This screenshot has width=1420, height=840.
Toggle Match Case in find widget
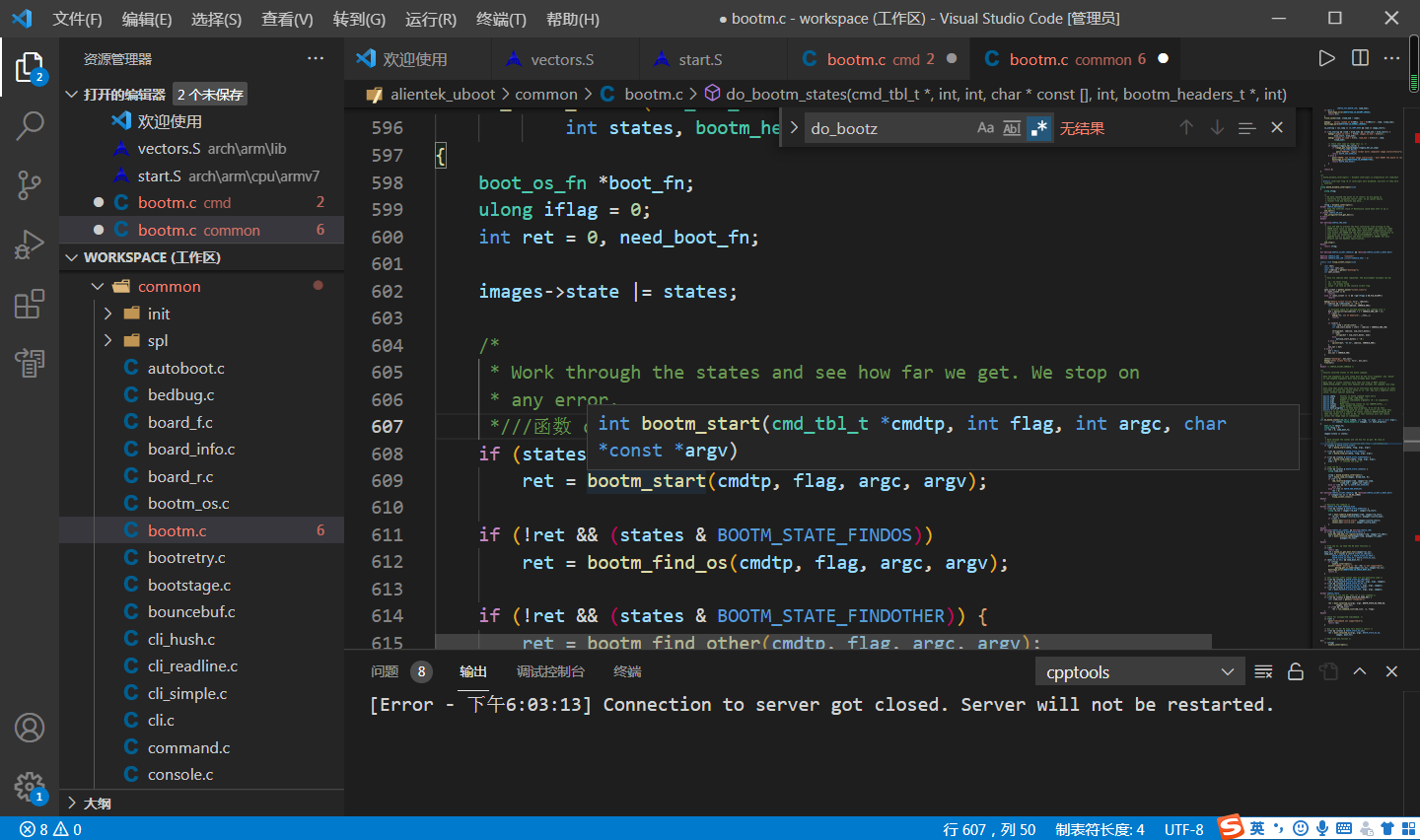985,128
